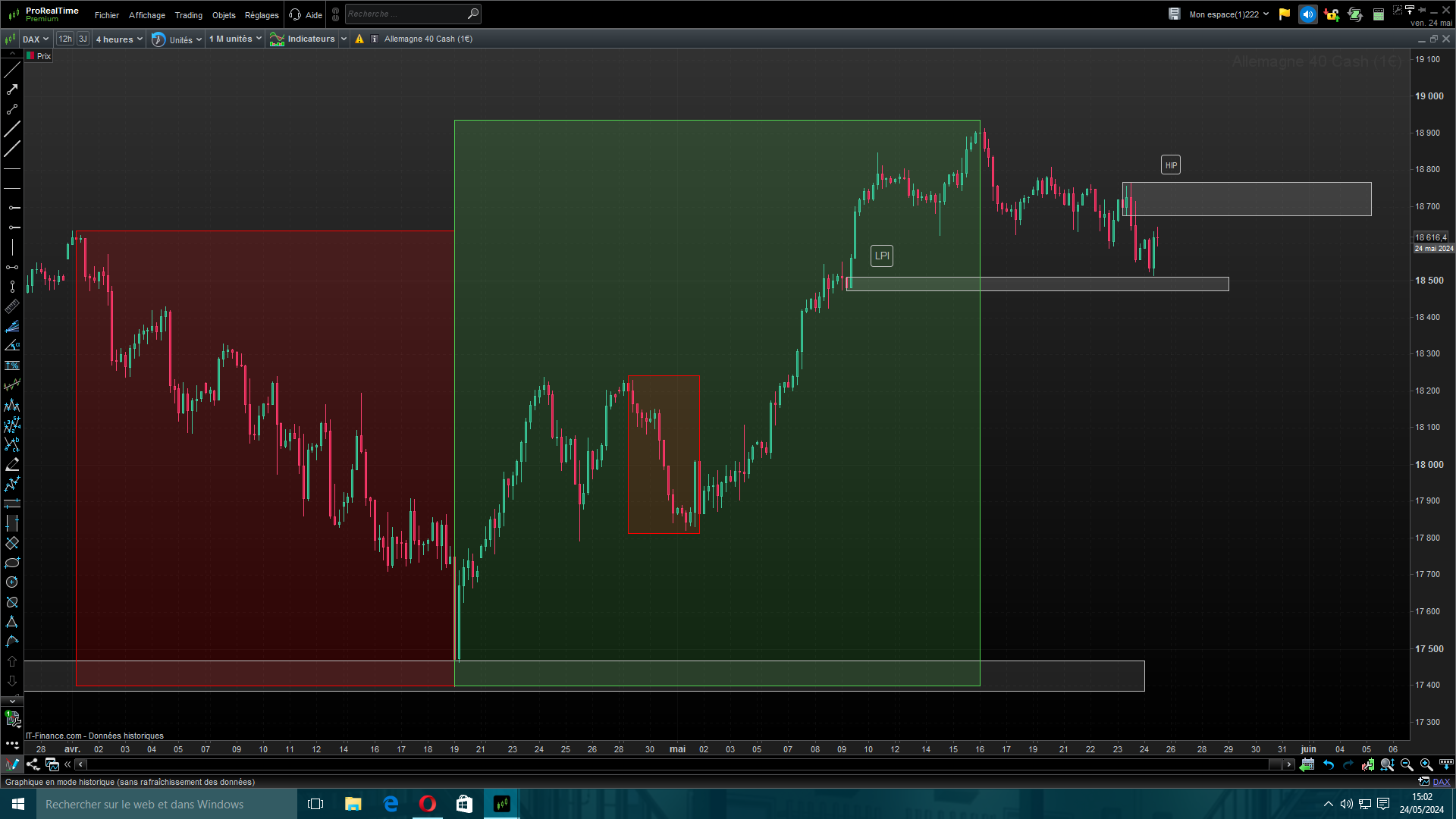Toggle the 12h display button

65,39
